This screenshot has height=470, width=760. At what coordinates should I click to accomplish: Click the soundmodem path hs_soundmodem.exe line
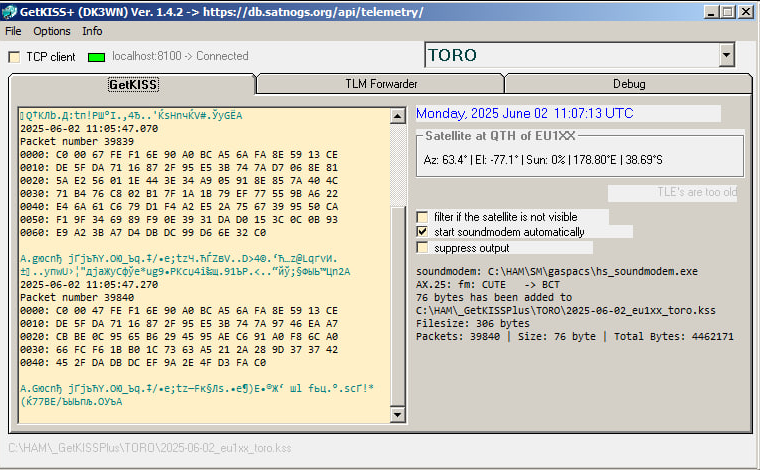pos(557,271)
